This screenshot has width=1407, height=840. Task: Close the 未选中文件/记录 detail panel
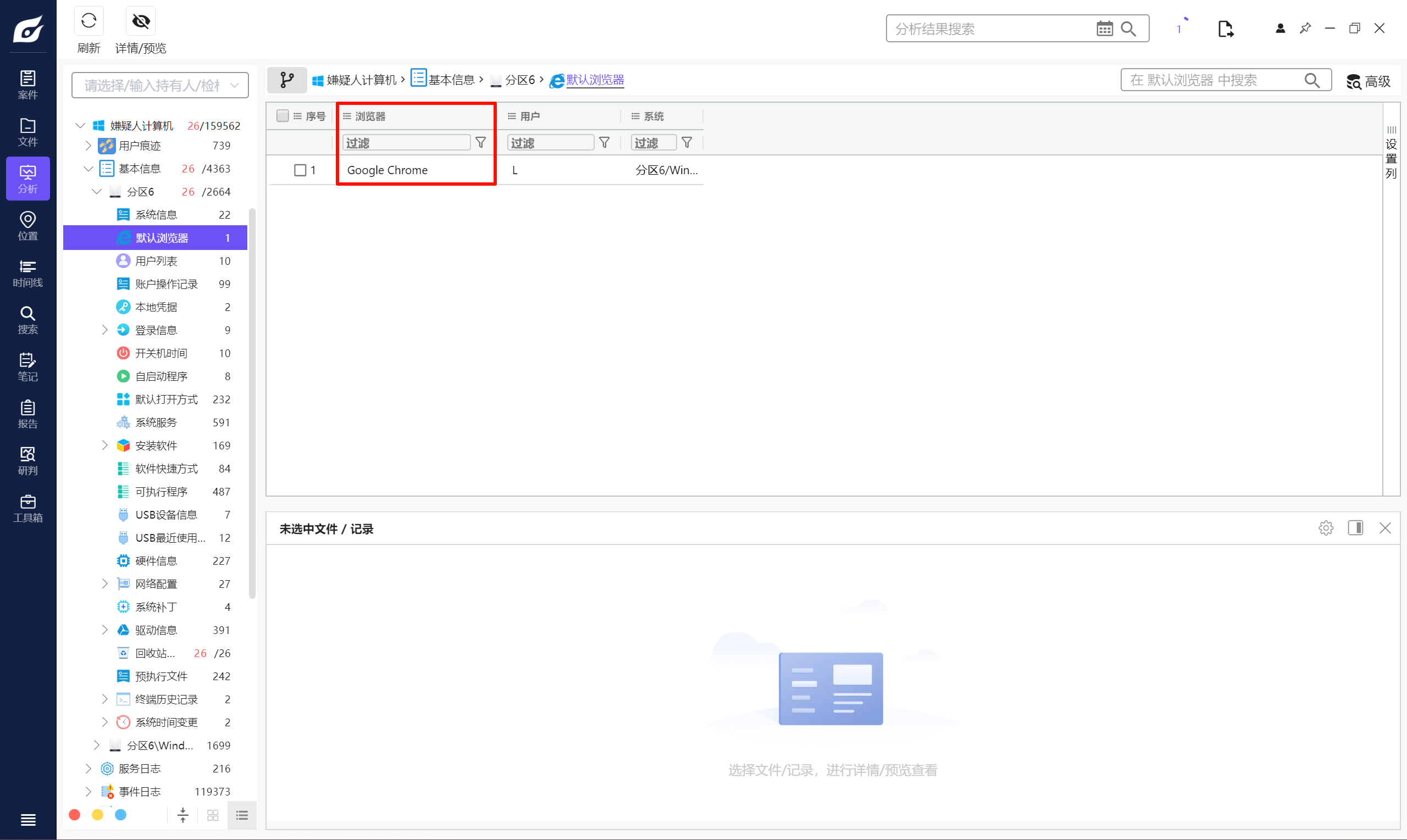(1385, 528)
